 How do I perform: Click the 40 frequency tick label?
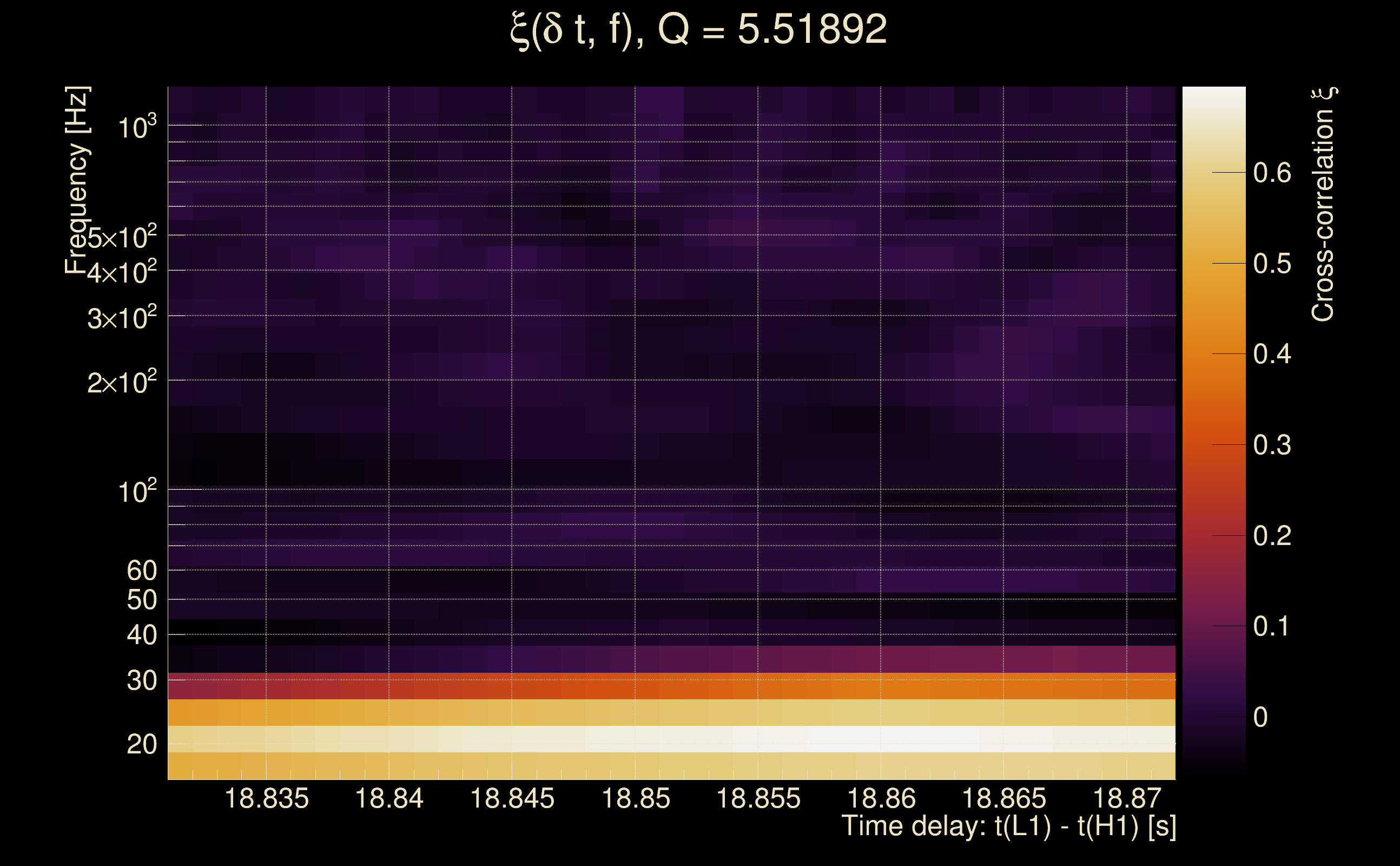coord(141,634)
